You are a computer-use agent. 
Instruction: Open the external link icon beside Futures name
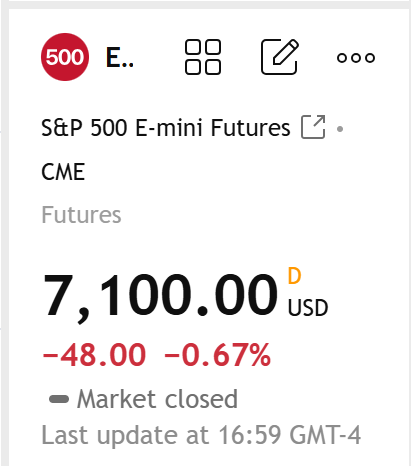pyautogui.click(x=313, y=127)
